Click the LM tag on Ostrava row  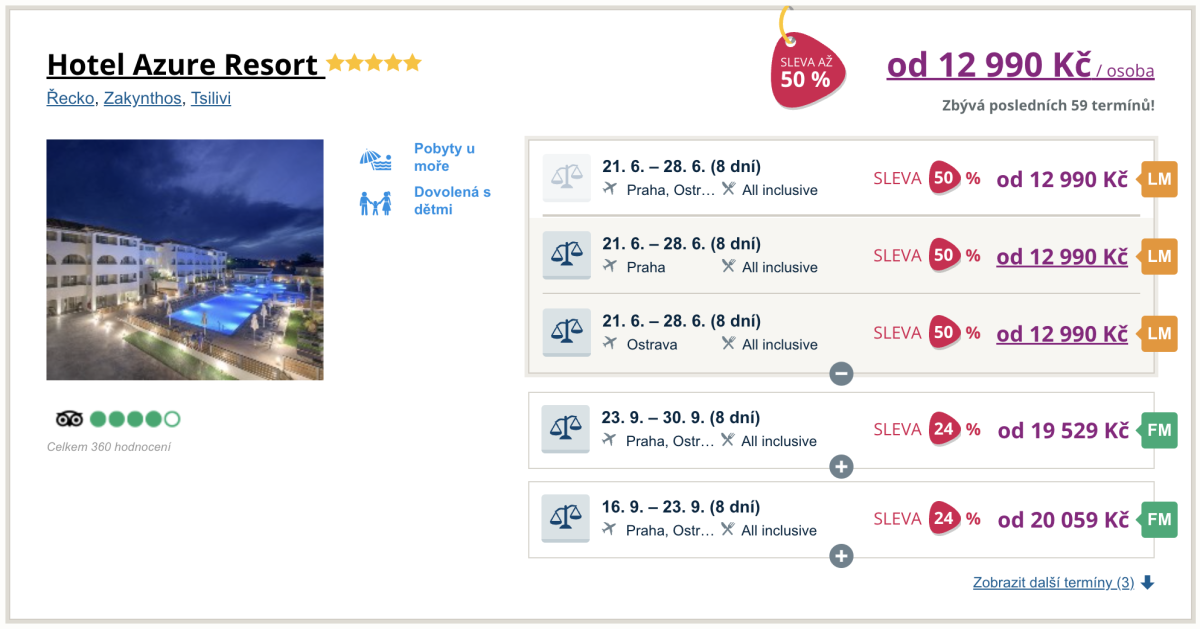pos(1158,334)
